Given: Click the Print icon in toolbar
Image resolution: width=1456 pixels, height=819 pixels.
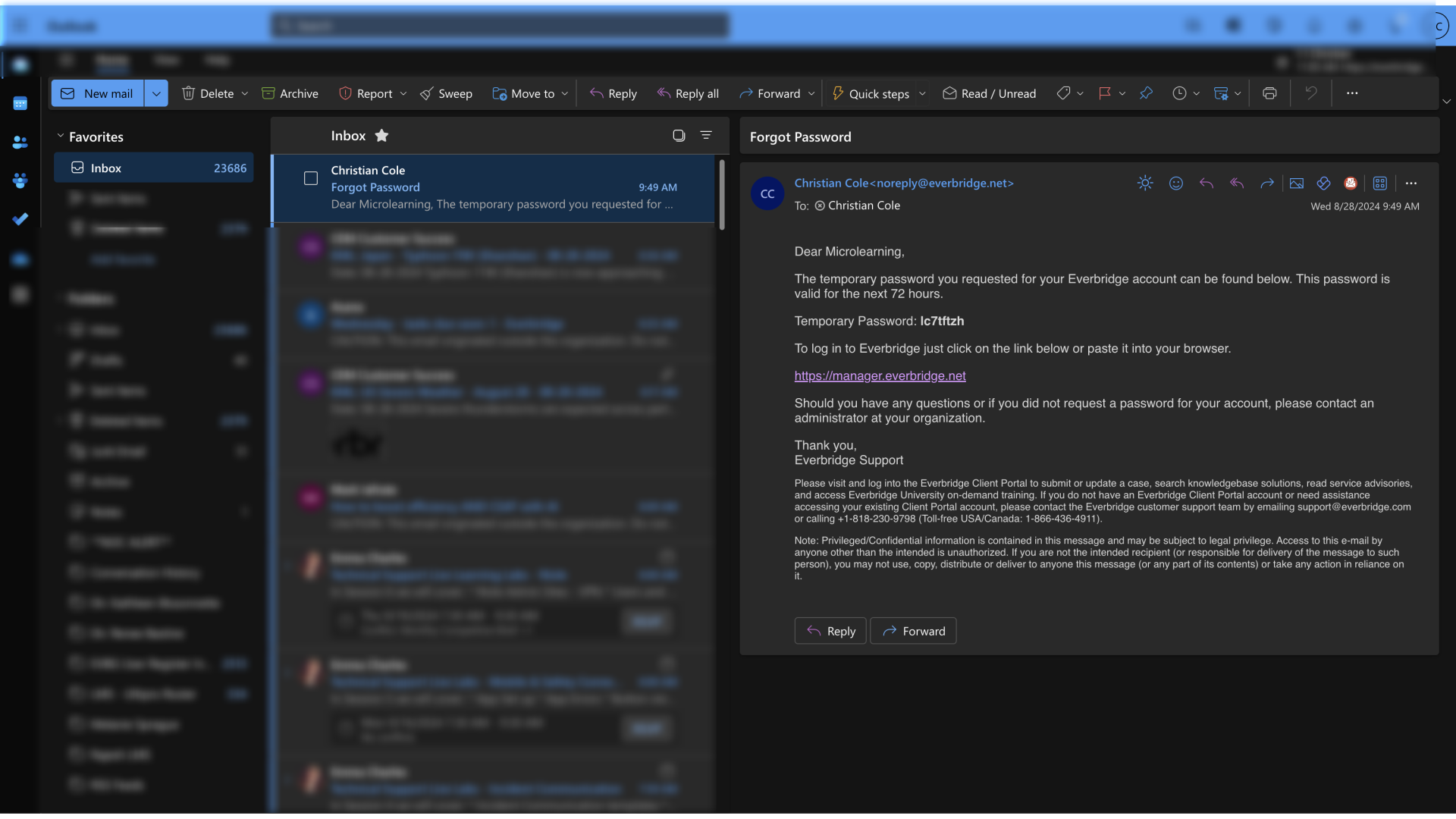Looking at the screenshot, I should tap(1270, 93).
